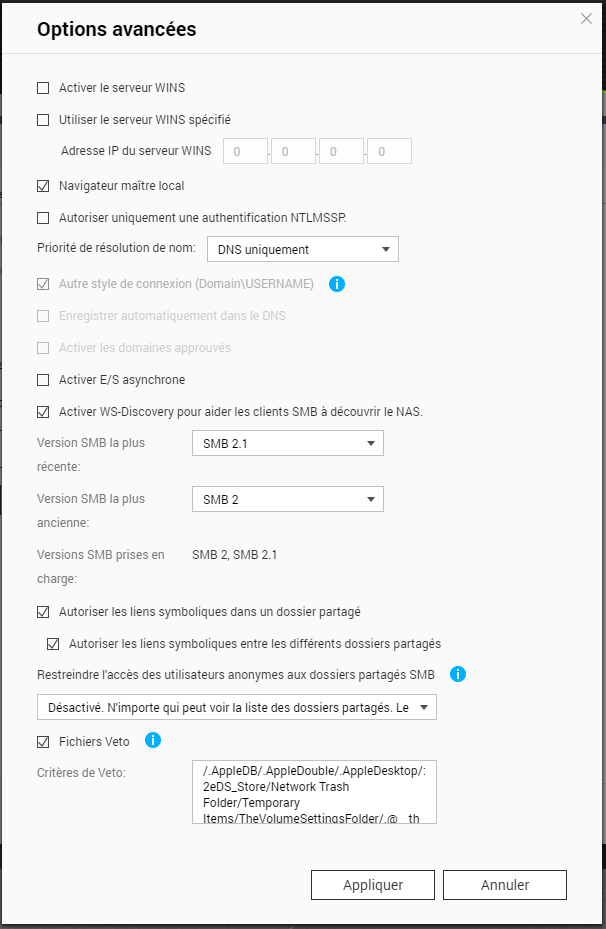Expand the most recent SMB version dropdown

pyautogui.click(x=287, y=443)
